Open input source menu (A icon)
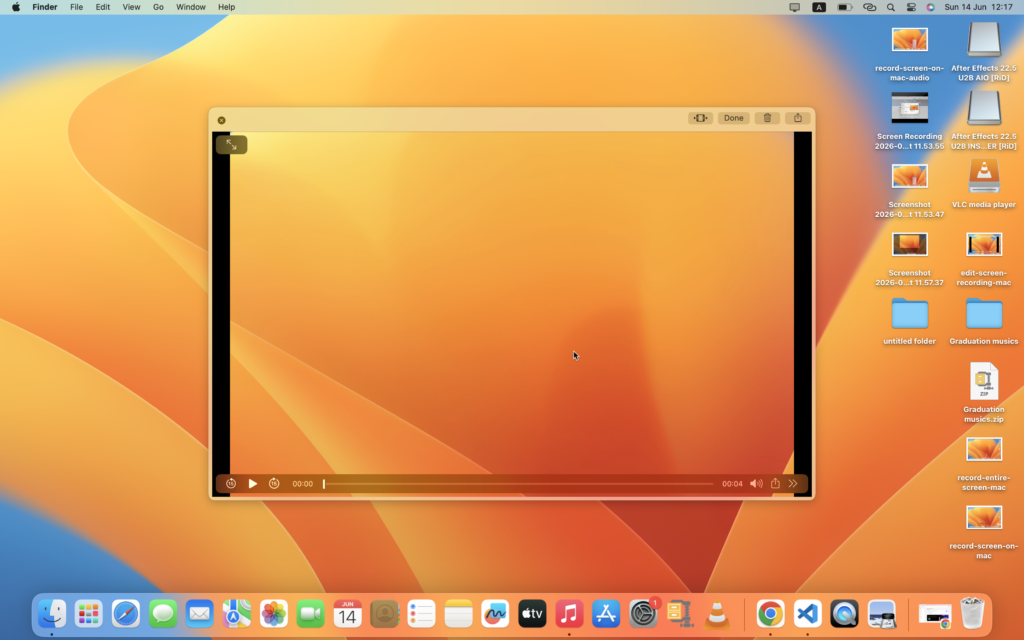1024x640 pixels. click(819, 7)
